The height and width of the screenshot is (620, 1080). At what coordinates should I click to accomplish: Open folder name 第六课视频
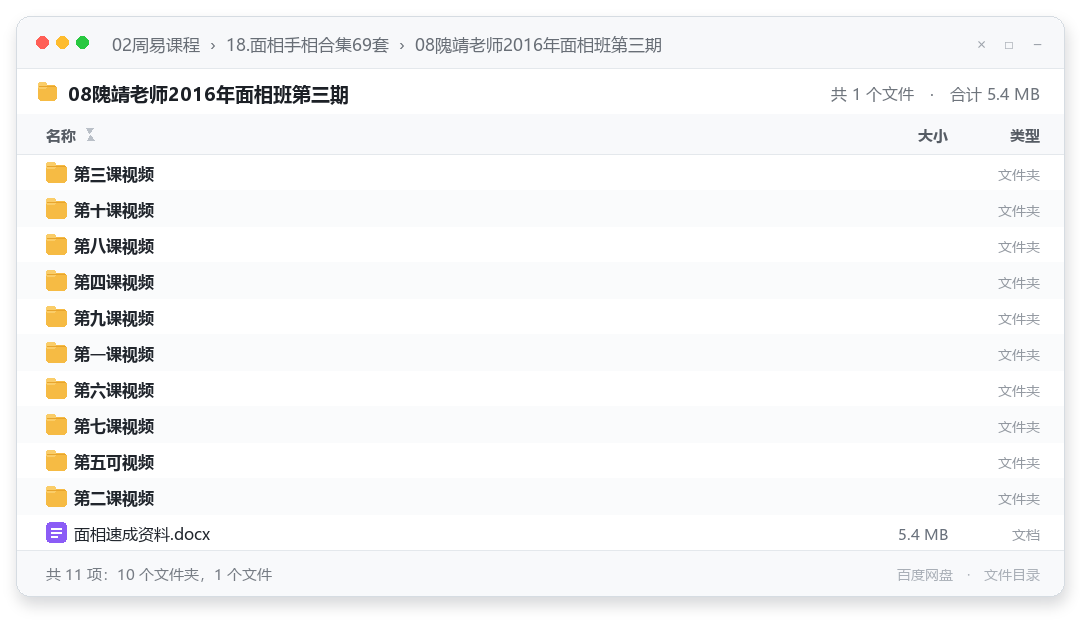click(x=114, y=390)
